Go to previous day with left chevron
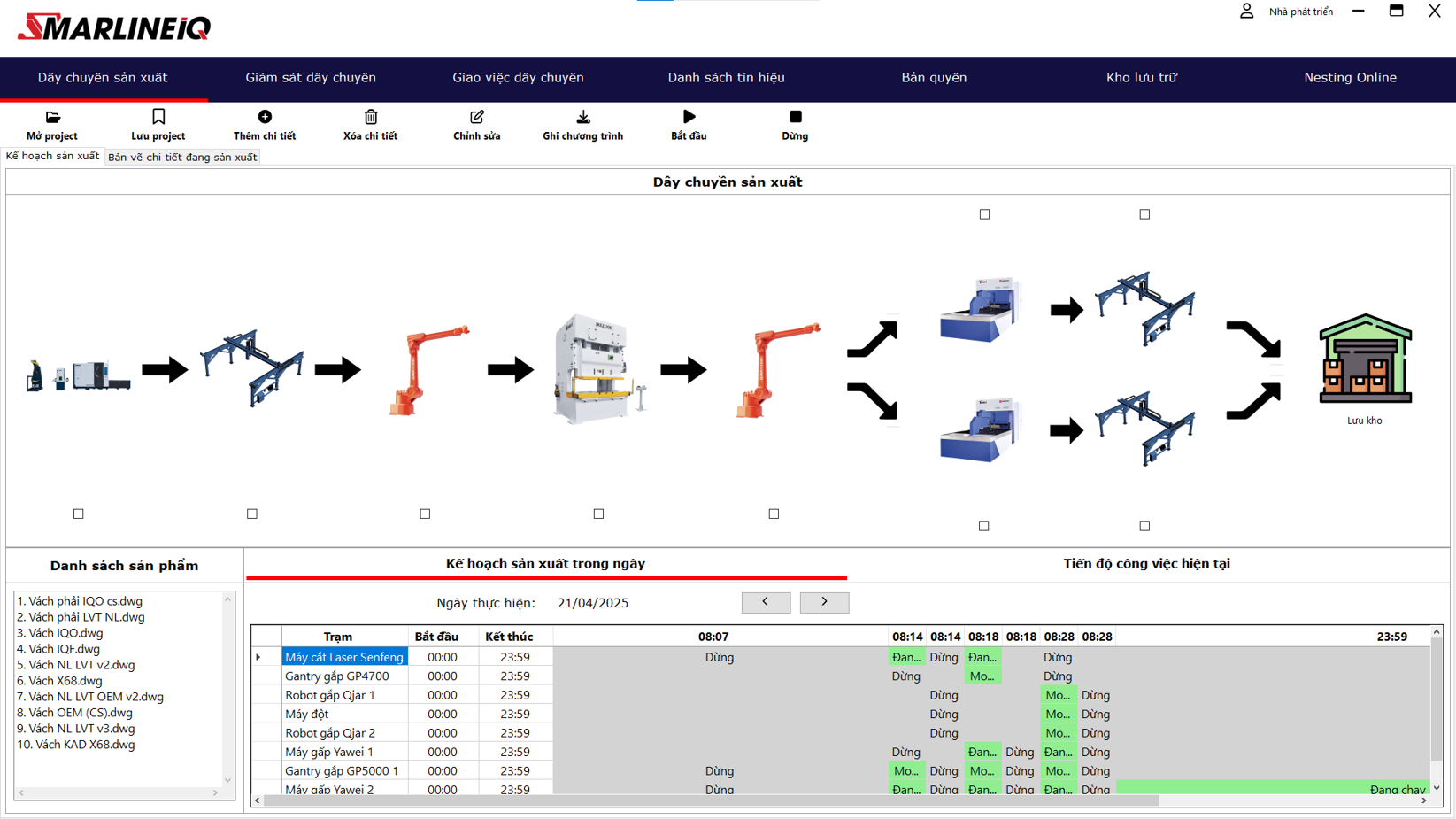The image size is (1456, 819). pos(766,602)
